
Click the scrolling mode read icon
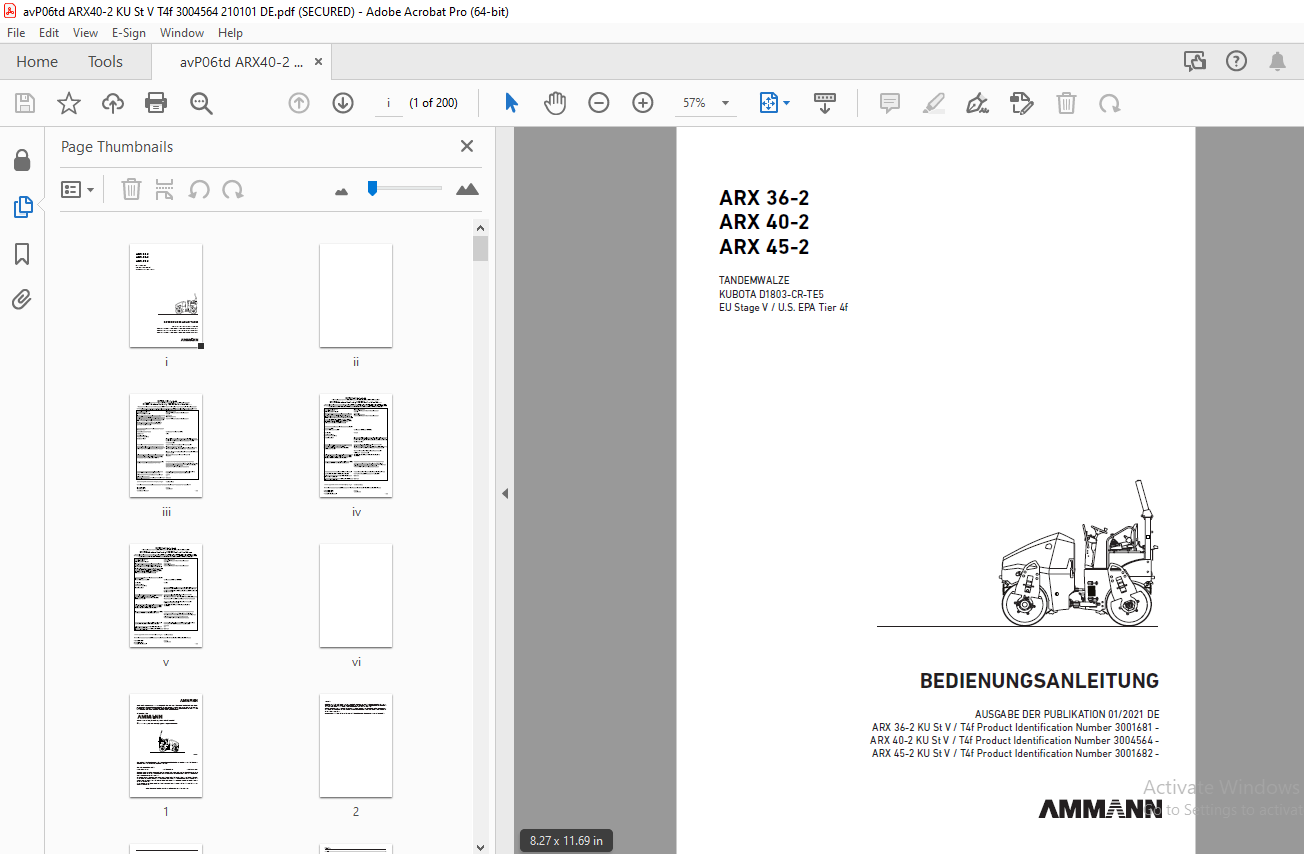tap(825, 103)
